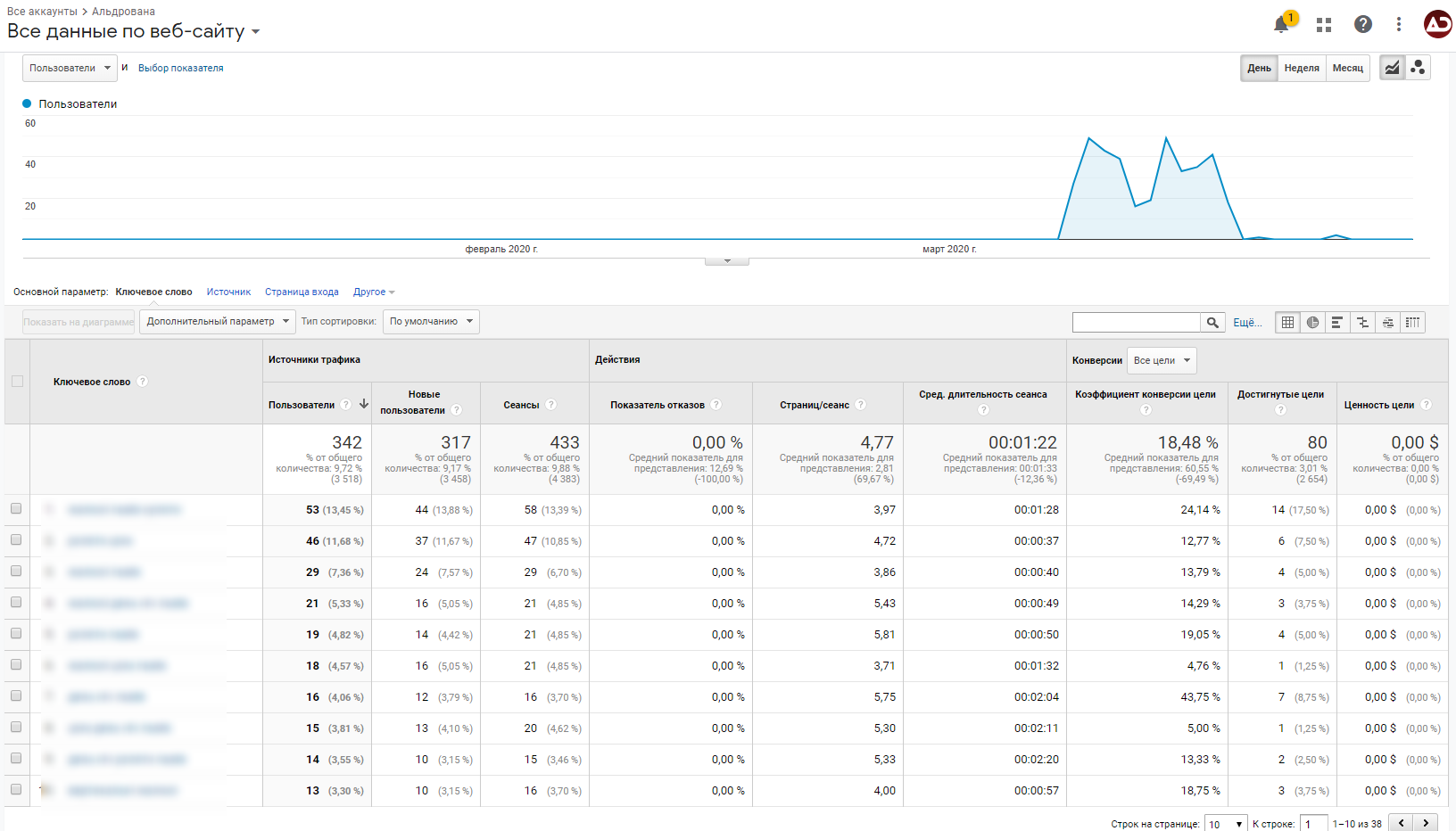This screenshot has height=831, width=1456.
Task: Open rows per page dropdown
Action: [1226, 824]
